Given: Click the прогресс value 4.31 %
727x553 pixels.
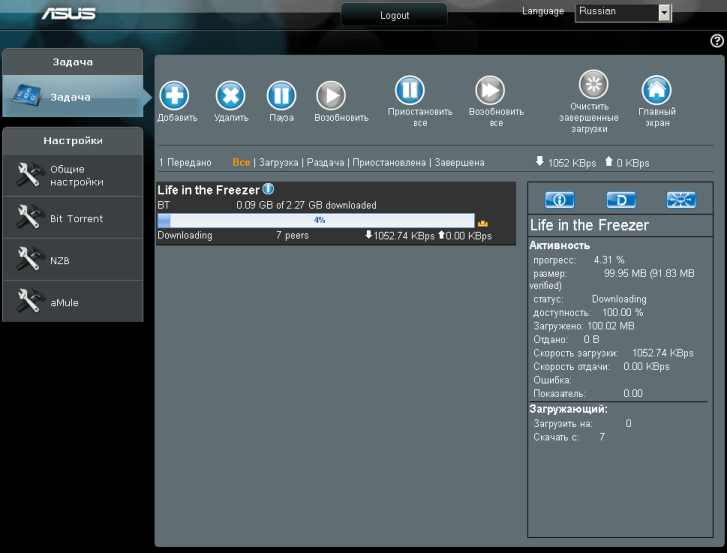Looking at the screenshot, I should click(609, 260).
